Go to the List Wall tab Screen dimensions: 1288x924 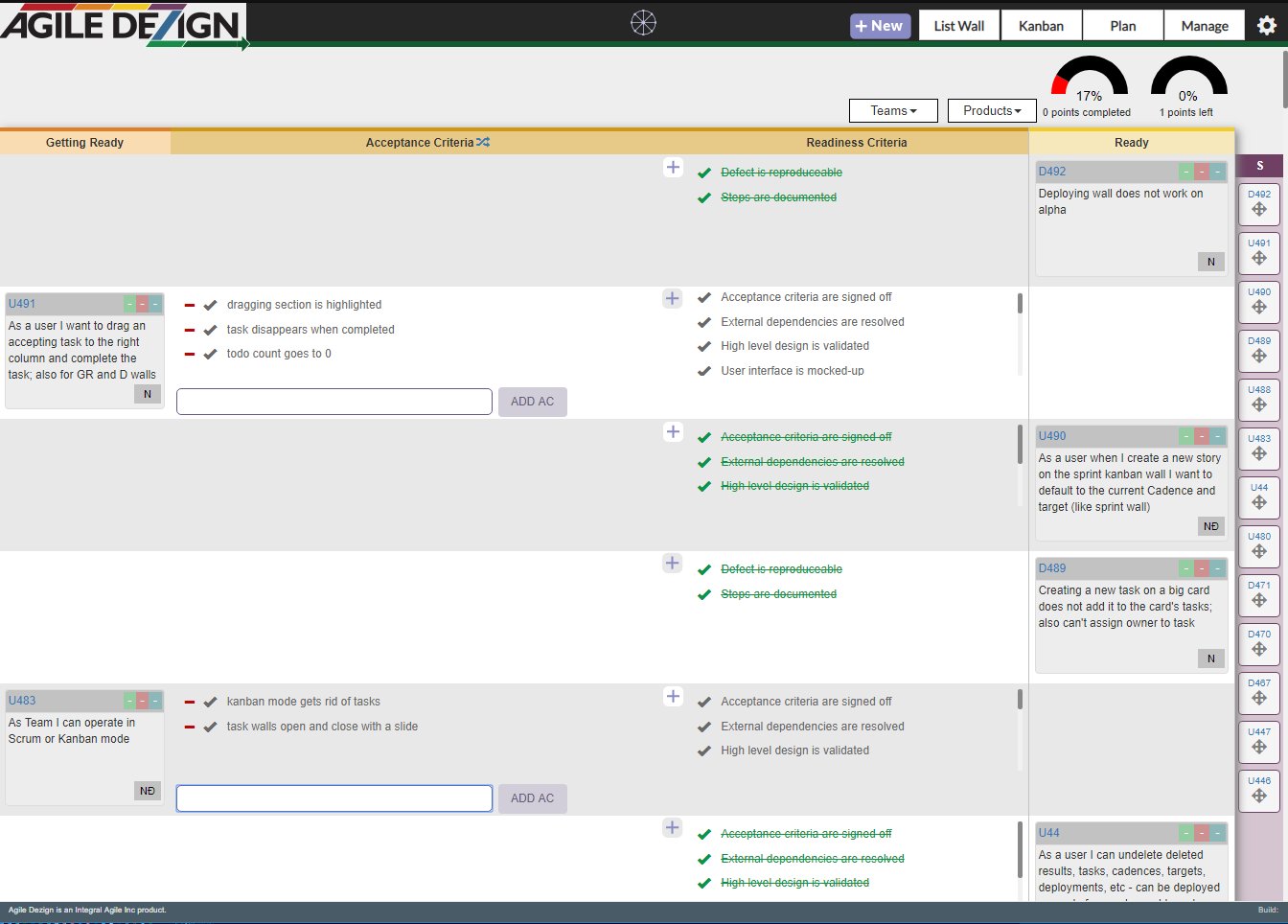click(959, 26)
